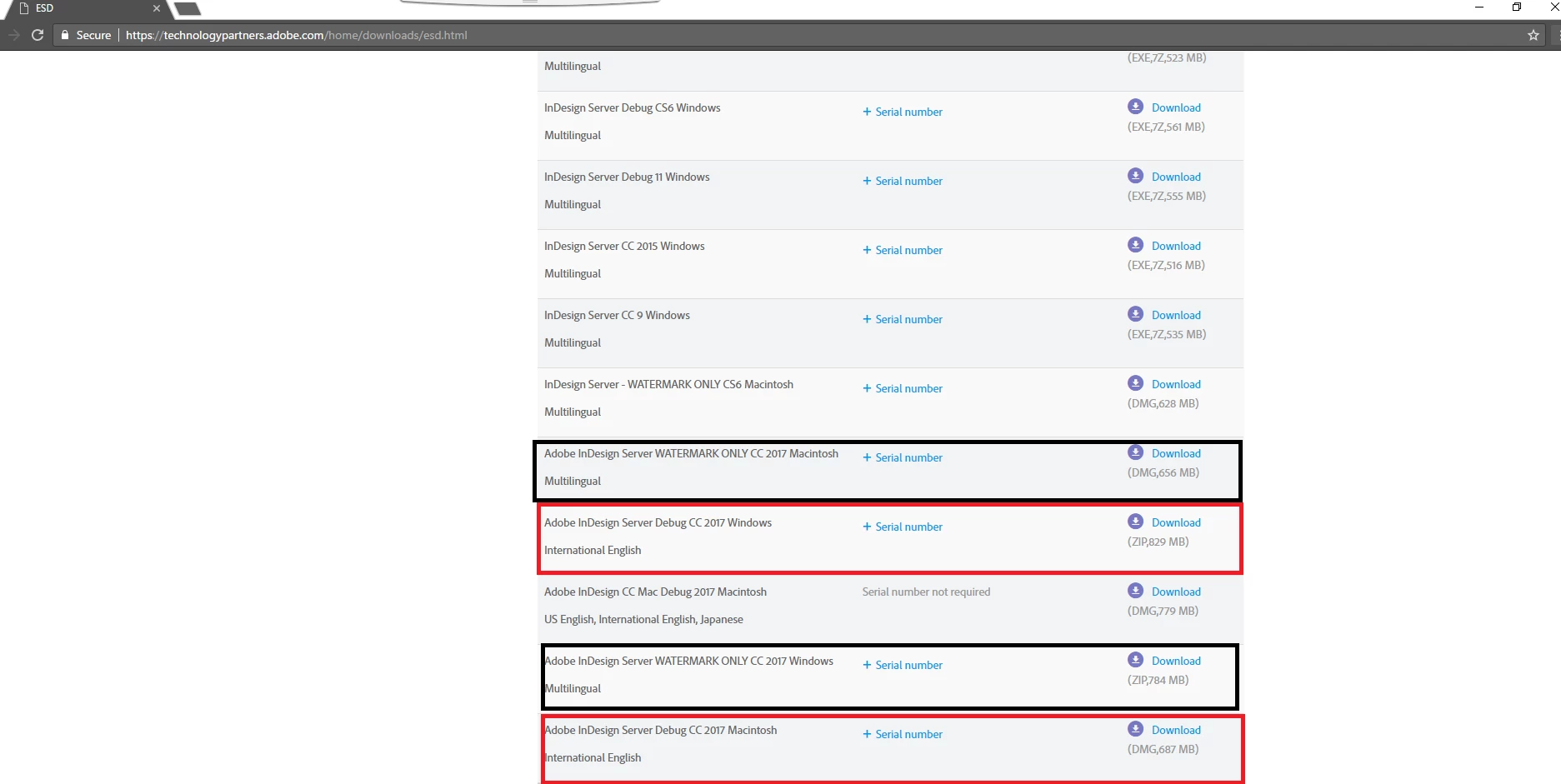Expand Serial number for WATERMARK ONLY CC 2017 Windows
The height and width of the screenshot is (784, 1561).
pos(903,665)
